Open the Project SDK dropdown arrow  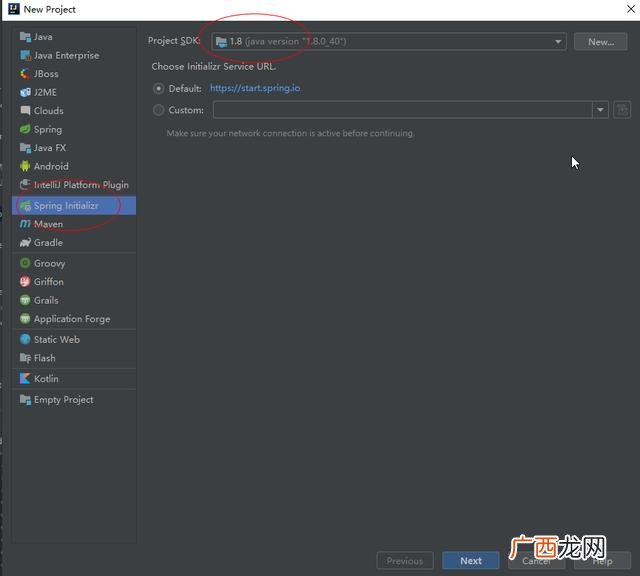tap(558, 42)
